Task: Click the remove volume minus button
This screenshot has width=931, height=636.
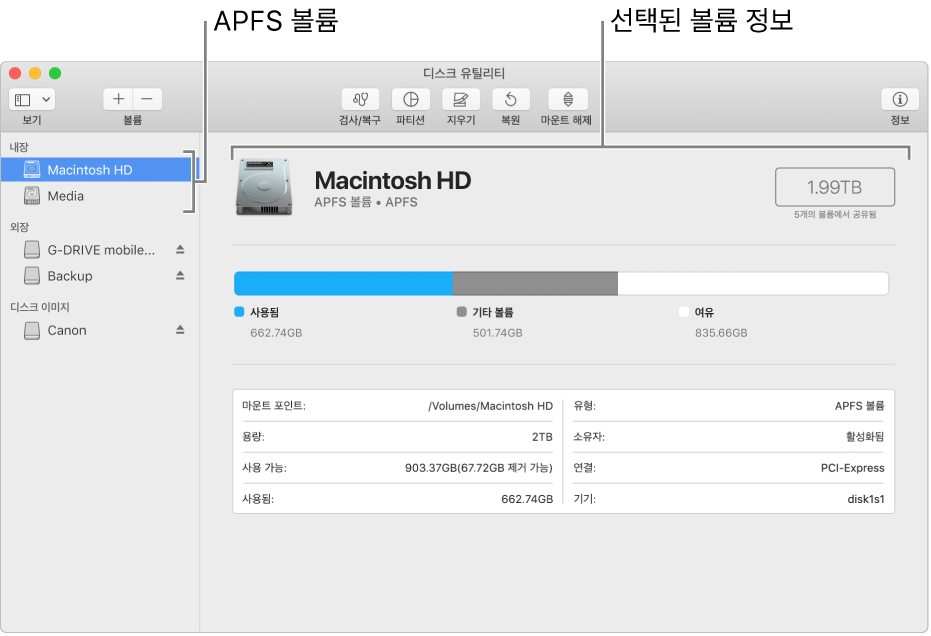Action: [x=147, y=99]
